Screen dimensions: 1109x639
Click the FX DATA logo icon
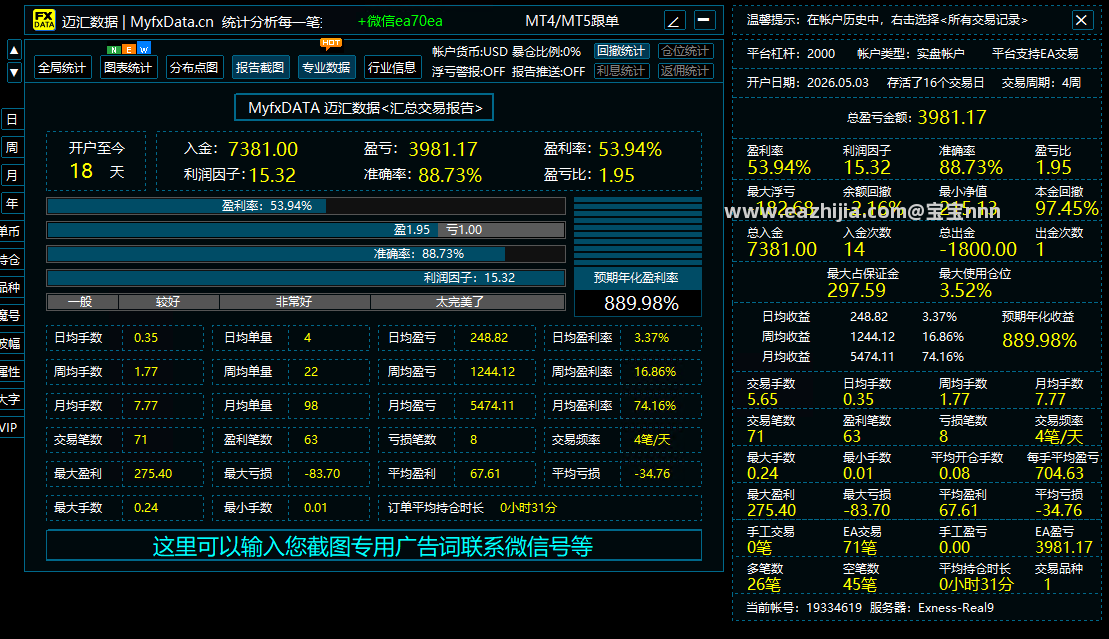click(44, 21)
